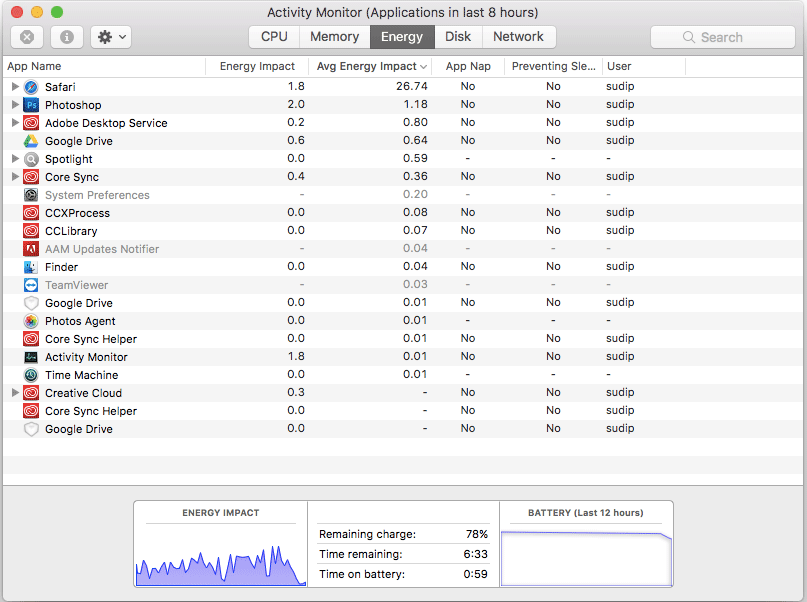Click the TeamViewer icon
807x602 pixels.
coord(31,285)
